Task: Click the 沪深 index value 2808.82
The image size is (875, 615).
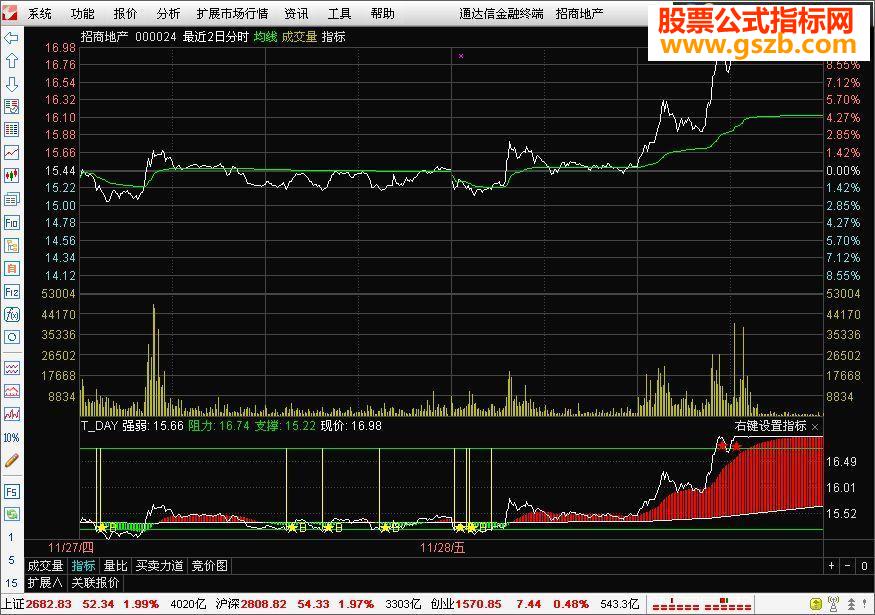Action: [263, 604]
